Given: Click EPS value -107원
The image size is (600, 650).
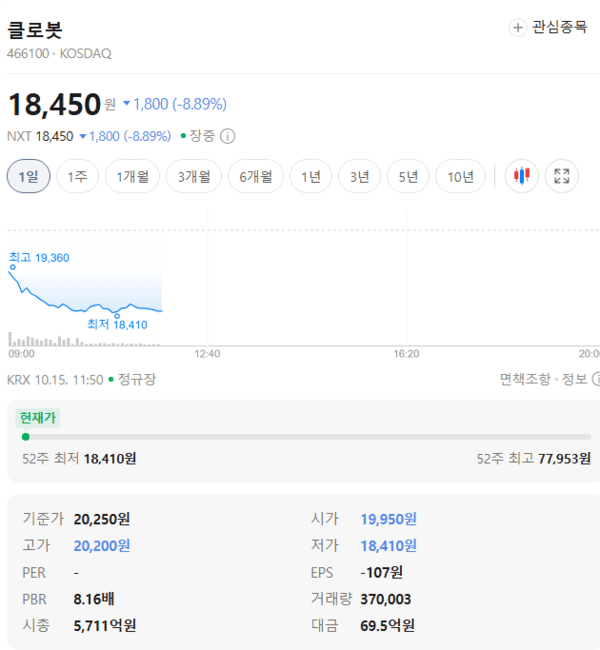Looking at the screenshot, I should click(381, 572).
